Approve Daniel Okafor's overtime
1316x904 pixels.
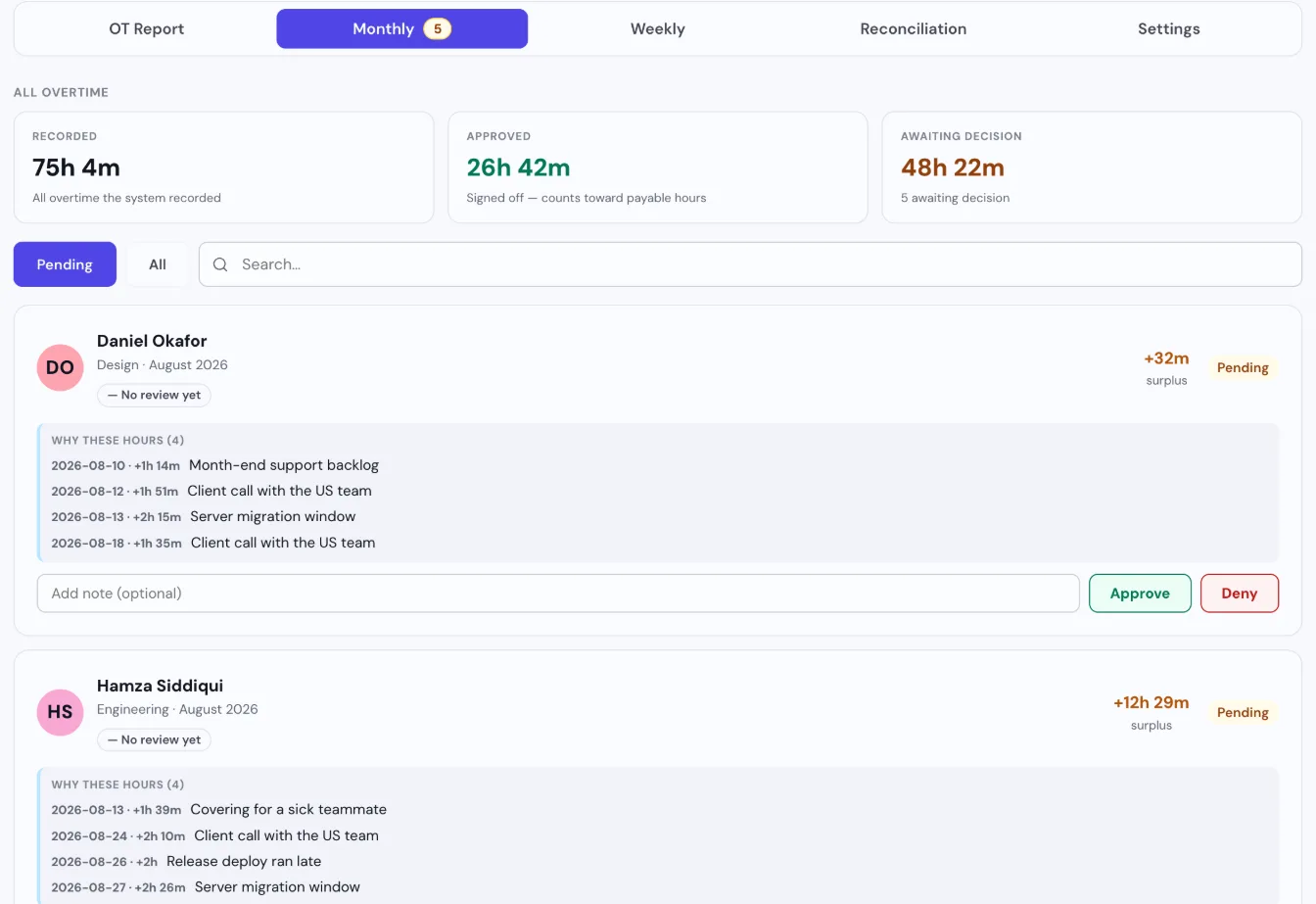[x=1140, y=594]
